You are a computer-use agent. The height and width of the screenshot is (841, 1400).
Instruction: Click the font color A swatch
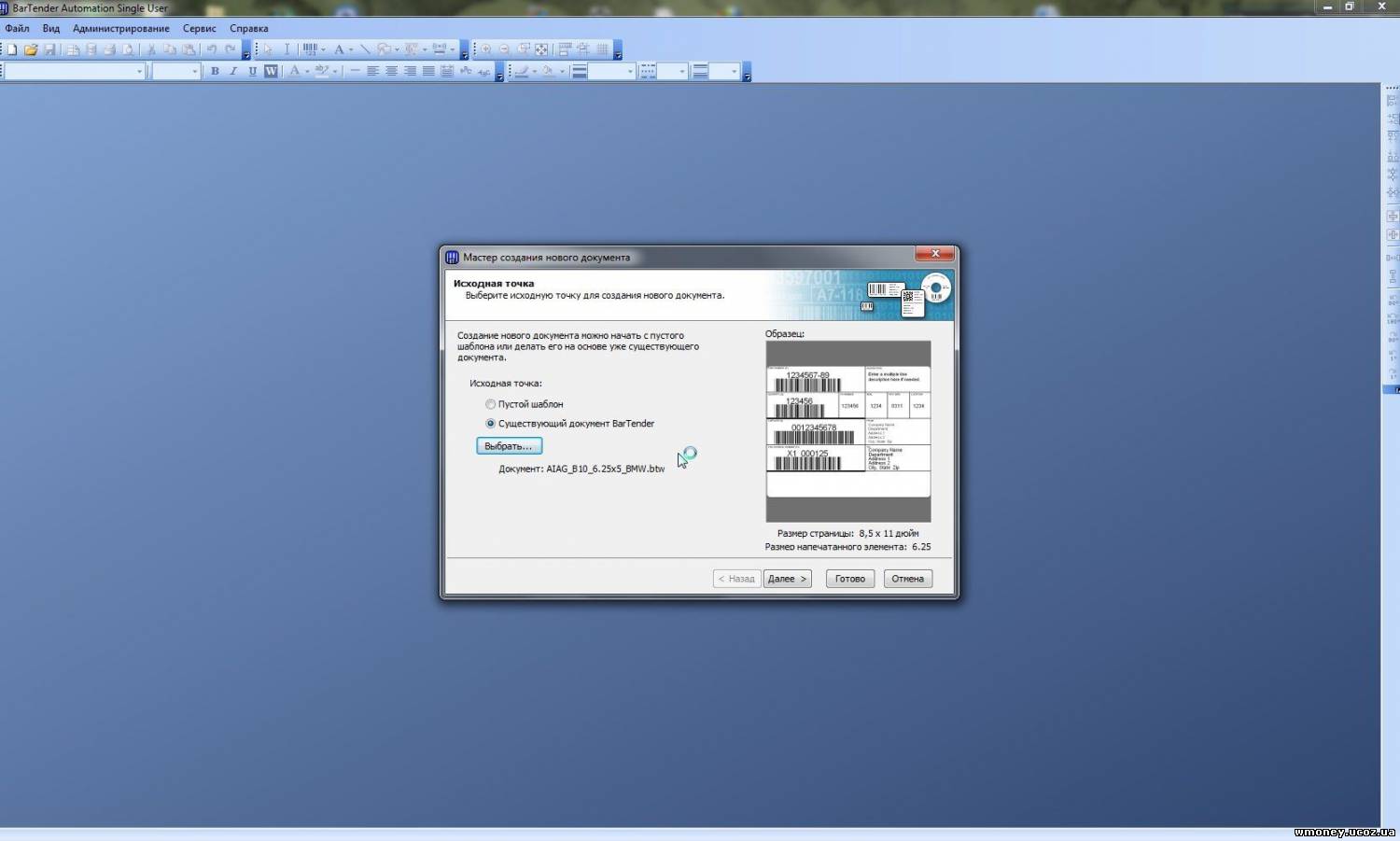click(295, 71)
